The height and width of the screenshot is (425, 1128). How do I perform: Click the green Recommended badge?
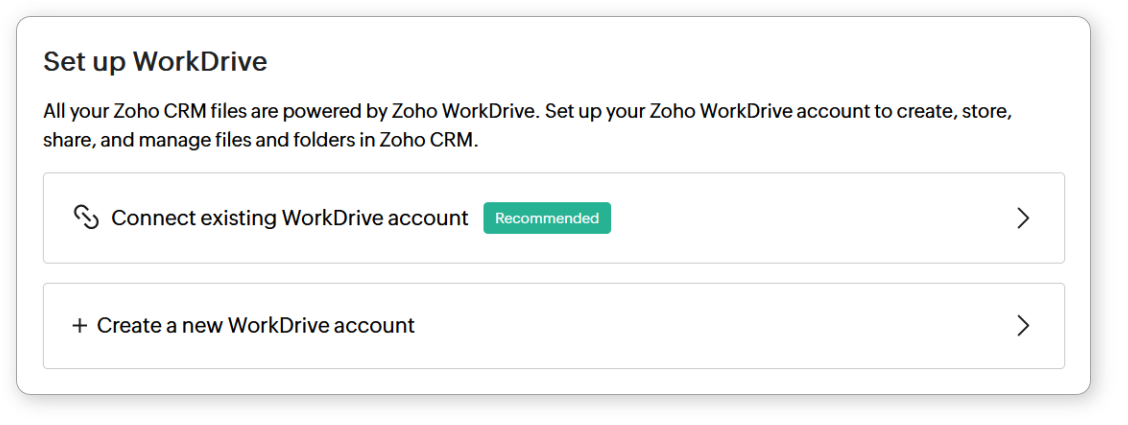547,218
